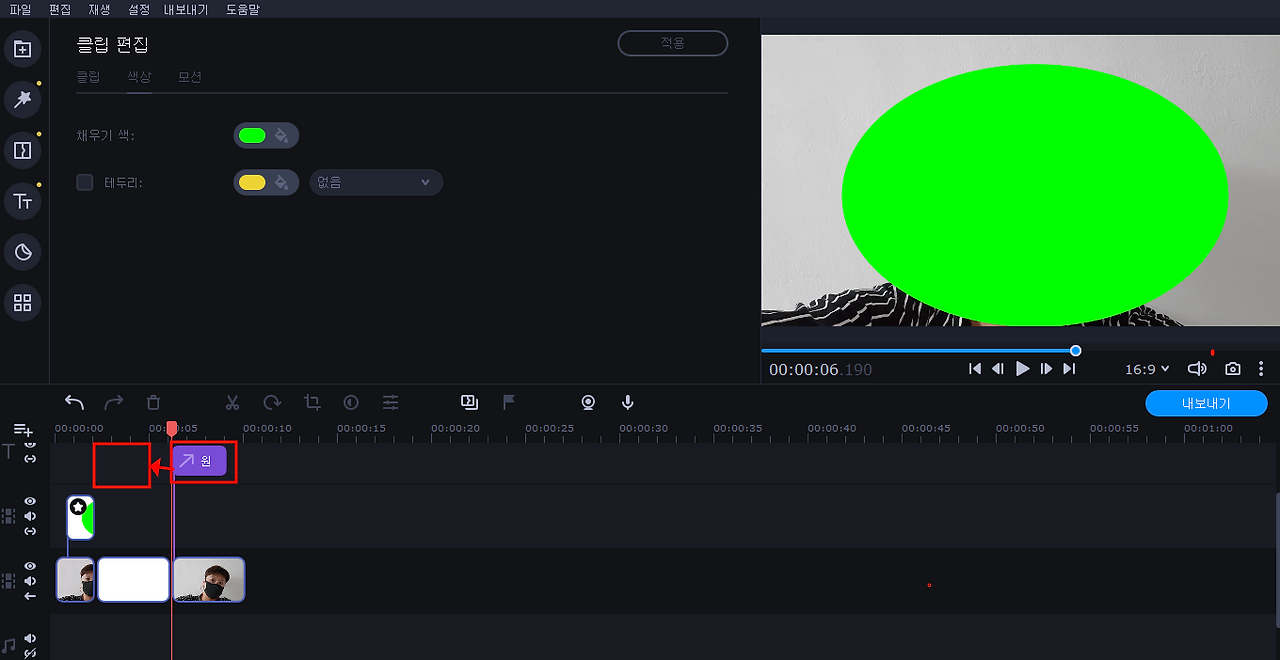1280x660 pixels.
Task: Toggle link on the title track
Action: coord(30,459)
